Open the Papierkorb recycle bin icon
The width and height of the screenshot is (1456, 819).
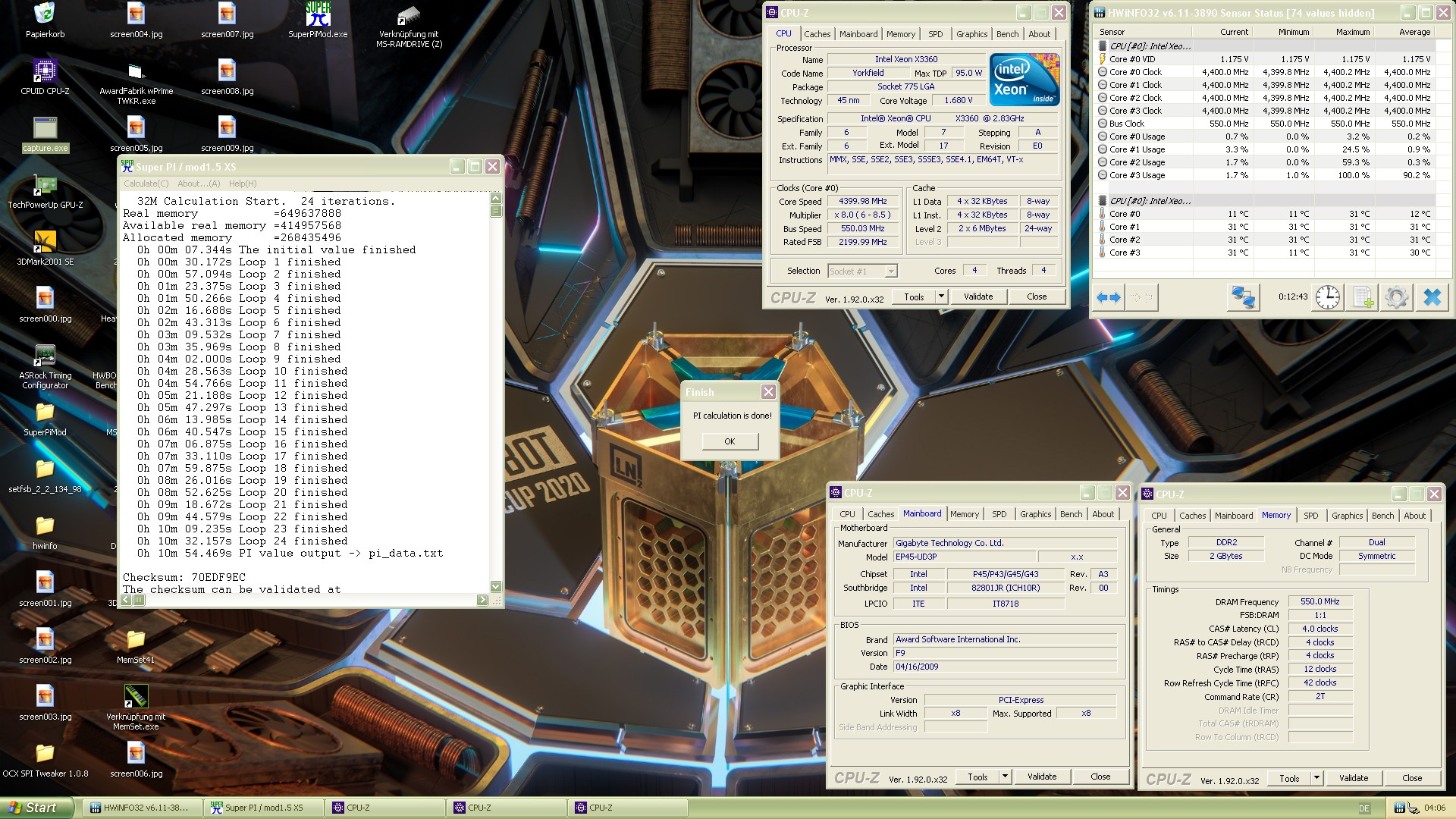pyautogui.click(x=45, y=14)
